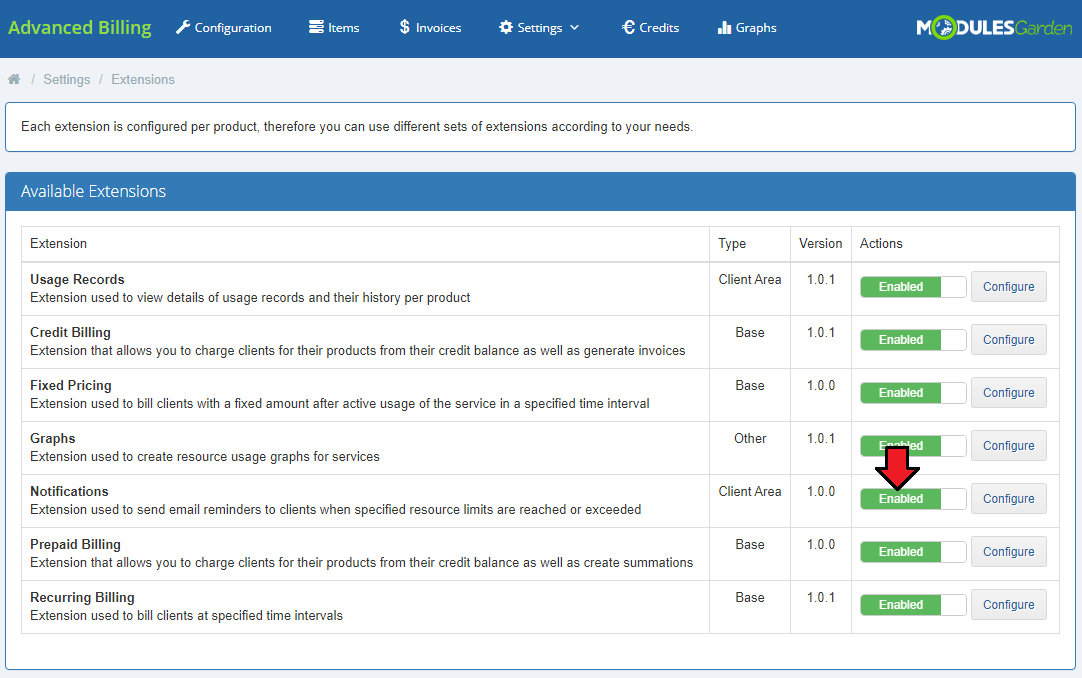The height and width of the screenshot is (678, 1082).
Task: Click the Notifications description text
Action: [335, 510]
